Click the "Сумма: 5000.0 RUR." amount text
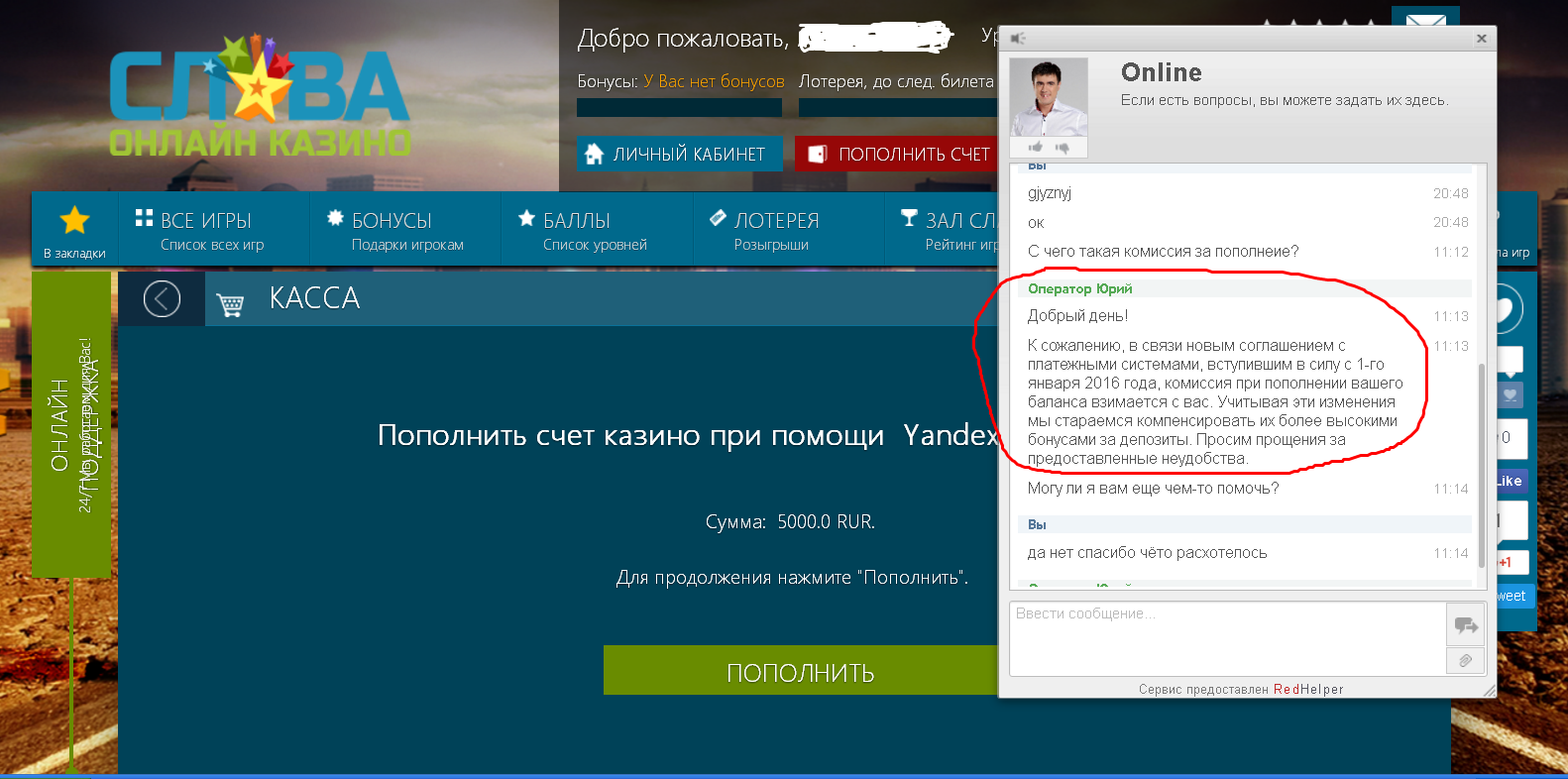The width and height of the screenshot is (1568, 779). coord(790,522)
